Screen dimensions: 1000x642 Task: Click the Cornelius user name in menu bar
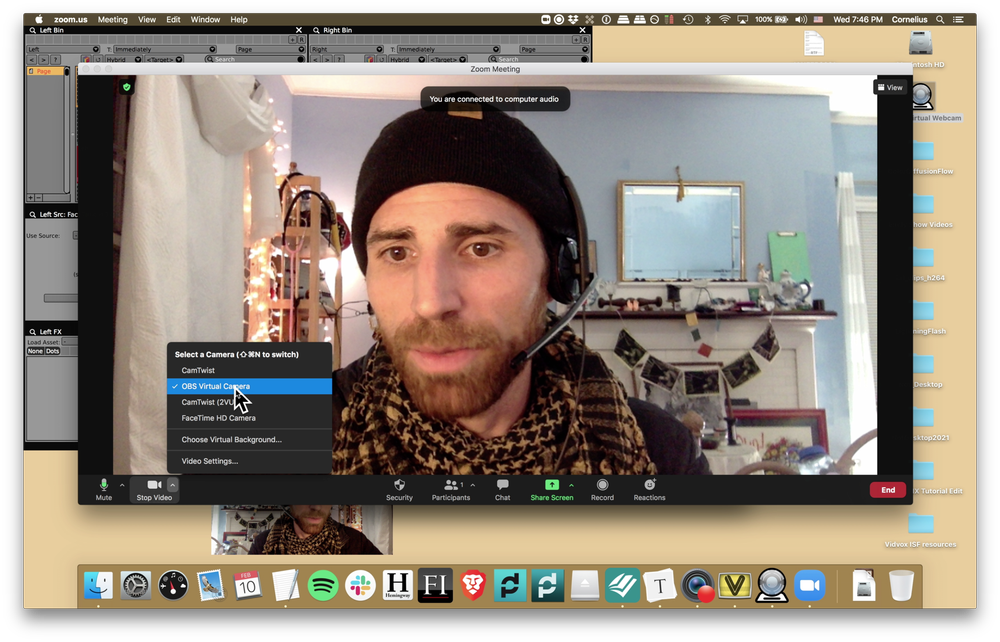tap(909, 20)
